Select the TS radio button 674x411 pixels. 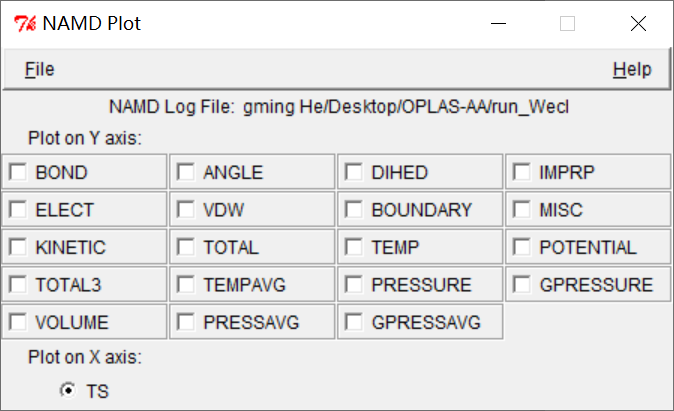click(x=68, y=390)
